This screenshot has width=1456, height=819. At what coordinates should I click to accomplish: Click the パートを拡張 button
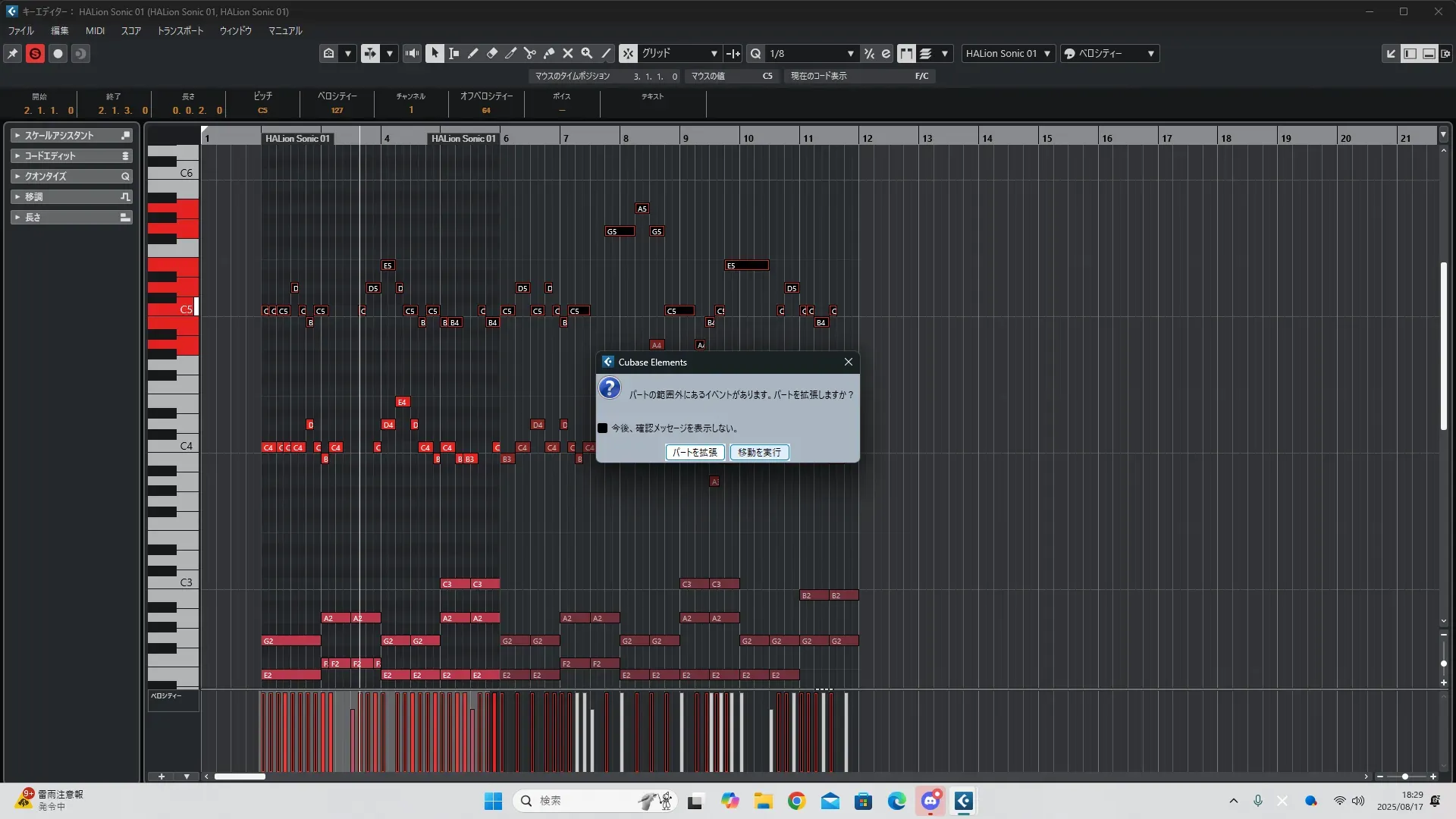pos(695,452)
